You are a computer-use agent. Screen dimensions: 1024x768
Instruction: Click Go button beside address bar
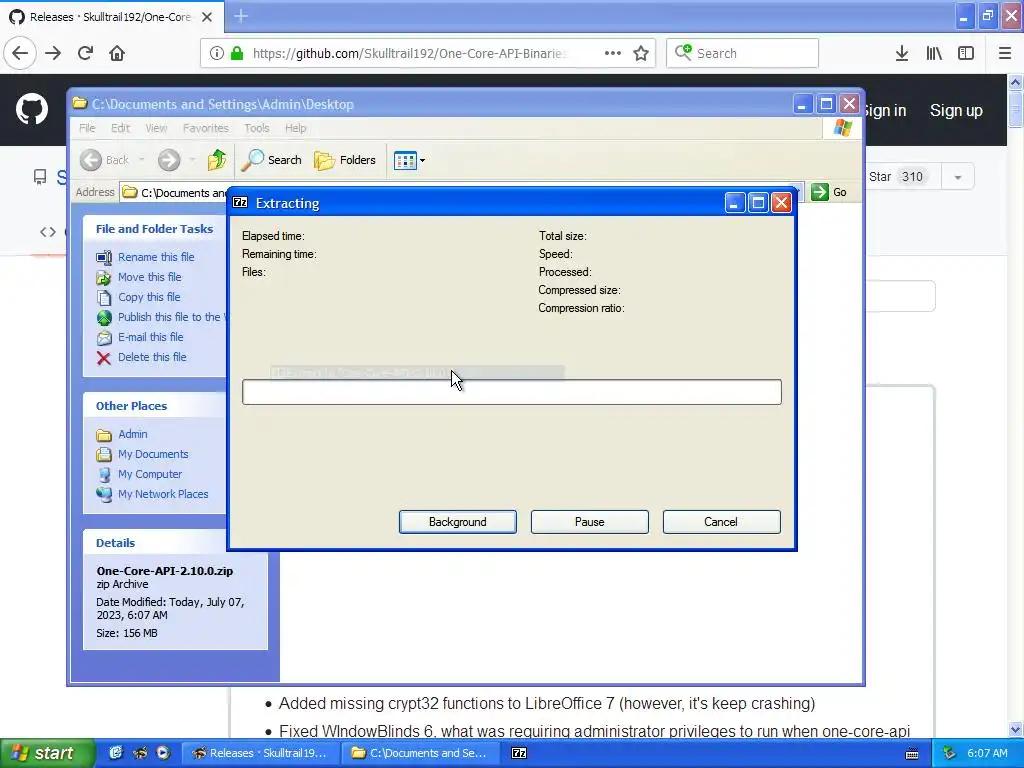point(829,192)
